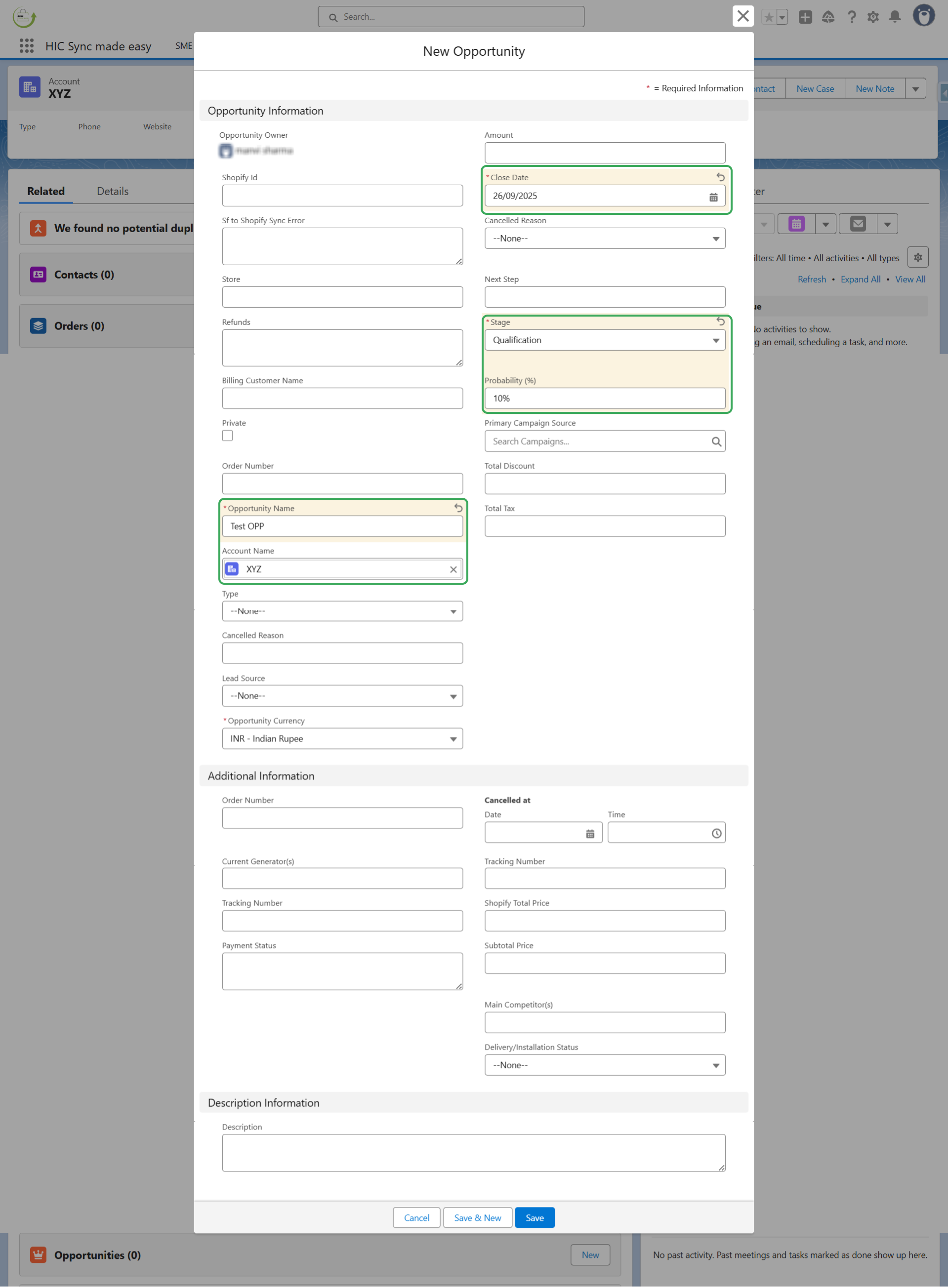This screenshot has width=948, height=1288.
Task: Toggle the Private checkbox
Action: pos(228,436)
